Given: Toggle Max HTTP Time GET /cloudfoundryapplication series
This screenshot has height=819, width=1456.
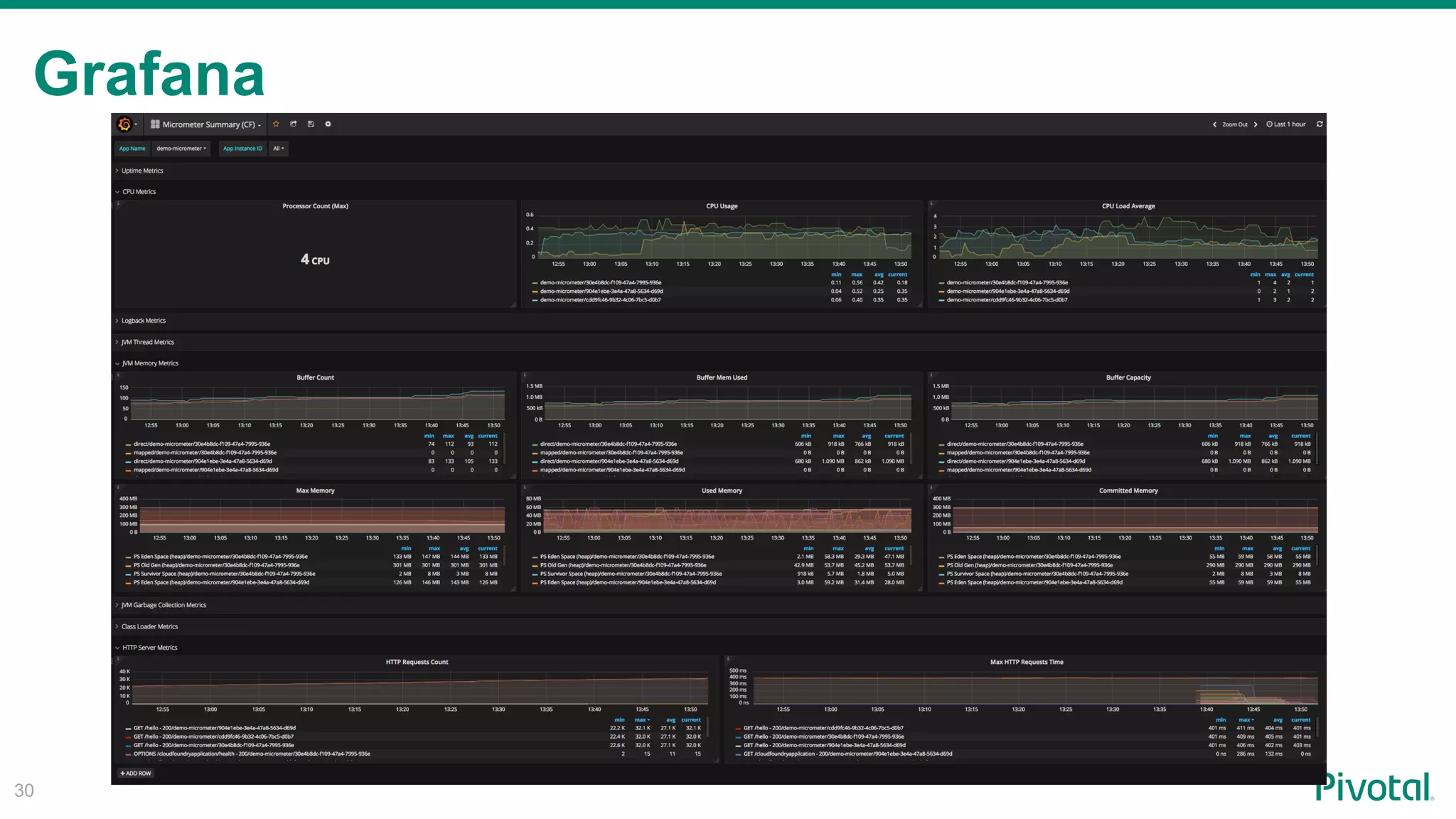Looking at the screenshot, I should click(847, 754).
